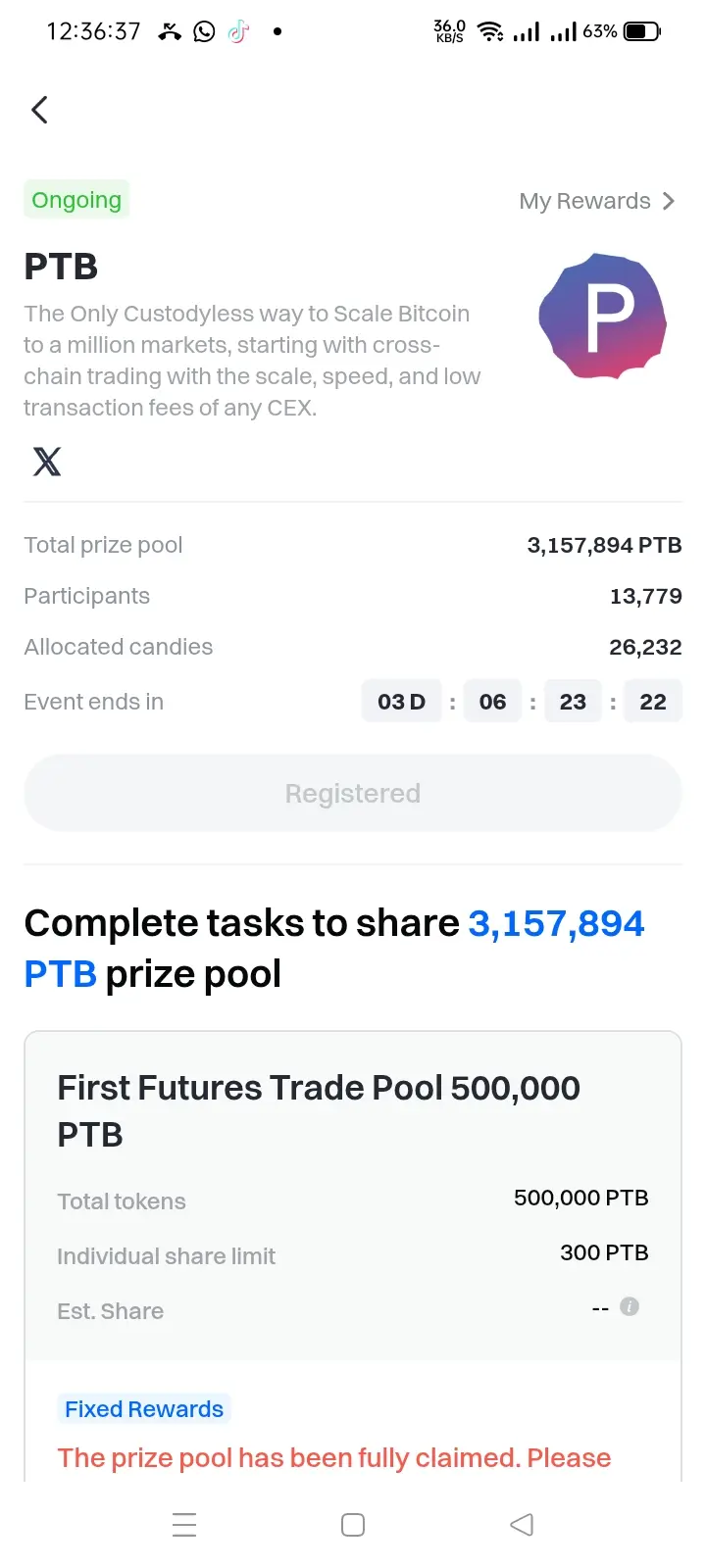The height and width of the screenshot is (1568, 706).
Task: Tap the back arrow icon
Action: click(39, 110)
